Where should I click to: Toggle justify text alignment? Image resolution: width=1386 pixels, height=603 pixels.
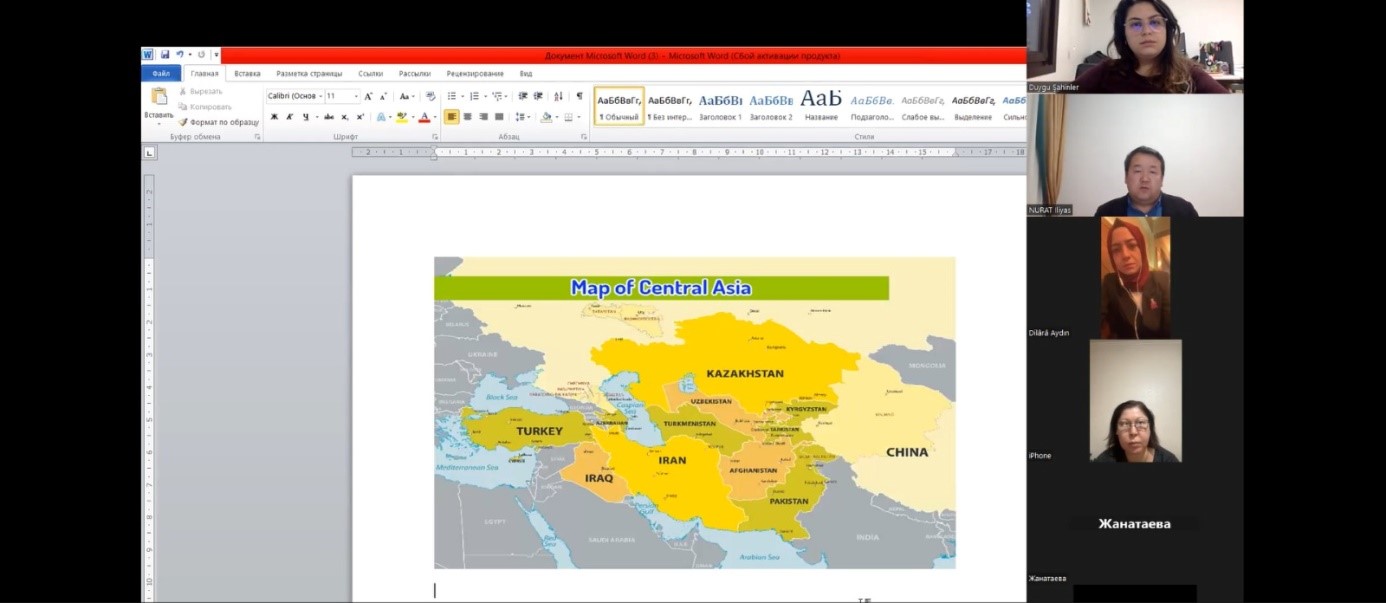[x=499, y=117]
